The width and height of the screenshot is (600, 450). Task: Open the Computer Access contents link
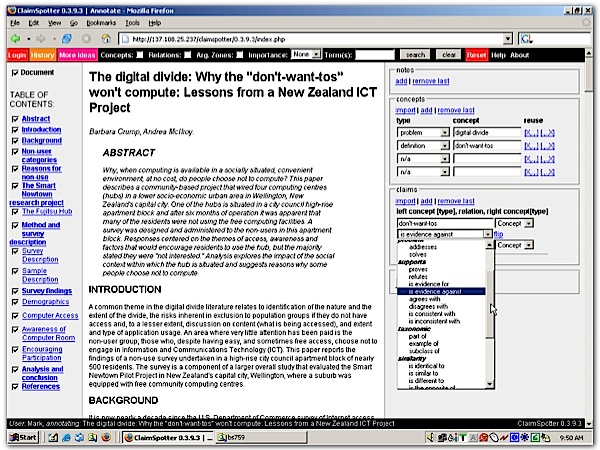coord(50,316)
